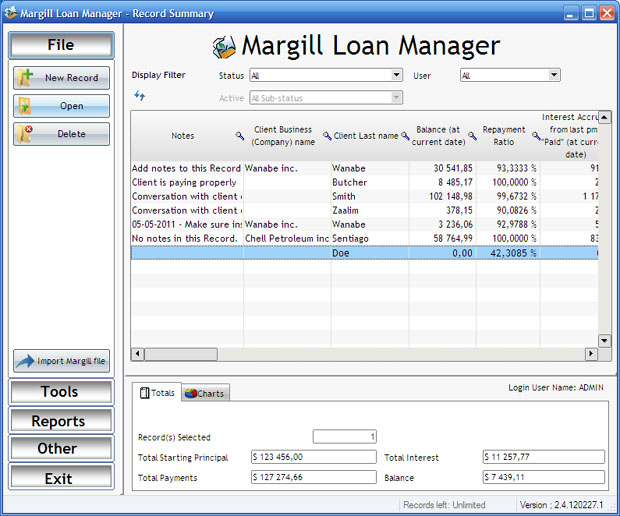Click the New Record button
Screen dimensions: 620x516
point(61,78)
